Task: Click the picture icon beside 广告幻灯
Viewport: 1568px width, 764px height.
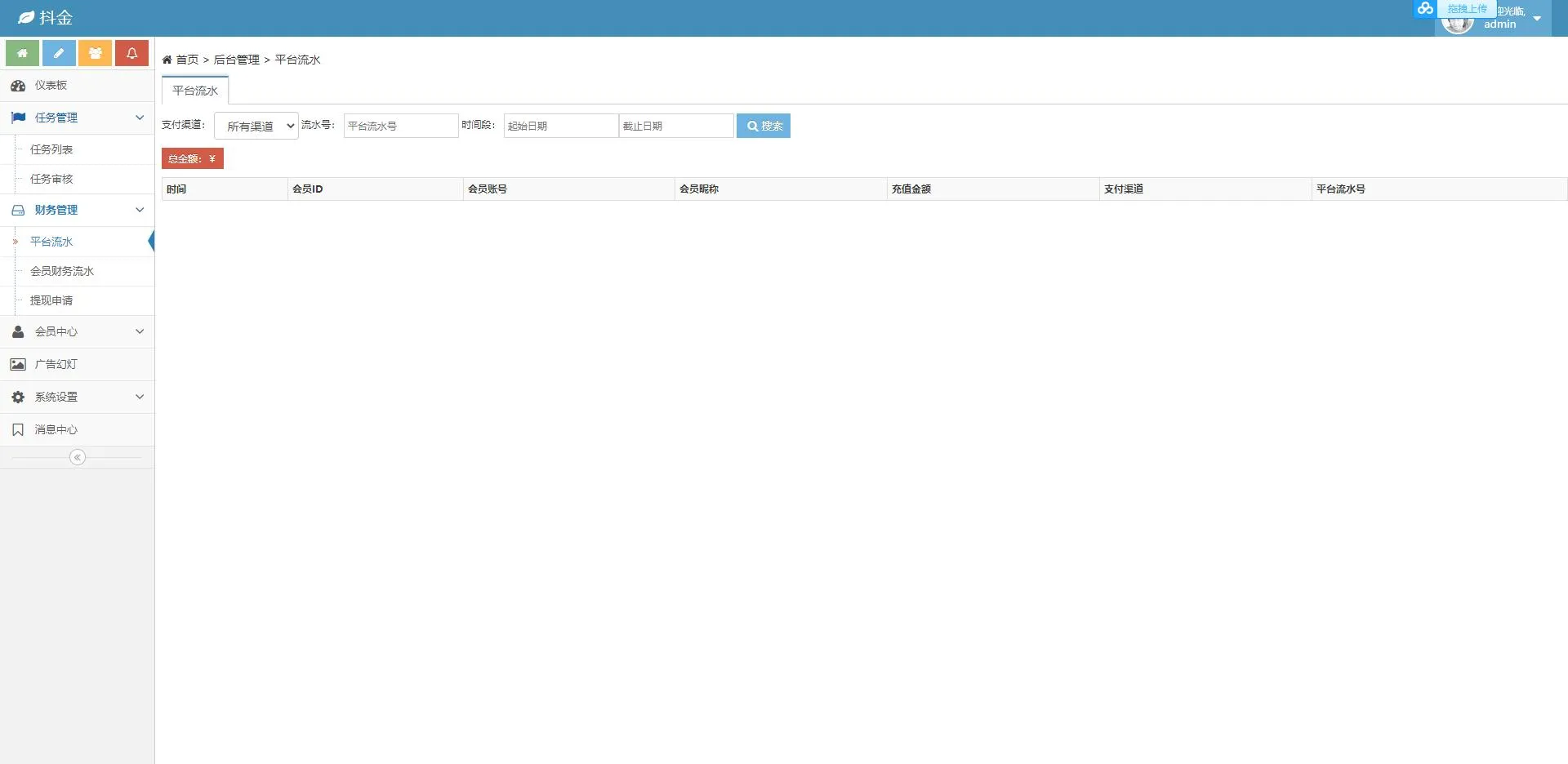Action: click(x=18, y=364)
